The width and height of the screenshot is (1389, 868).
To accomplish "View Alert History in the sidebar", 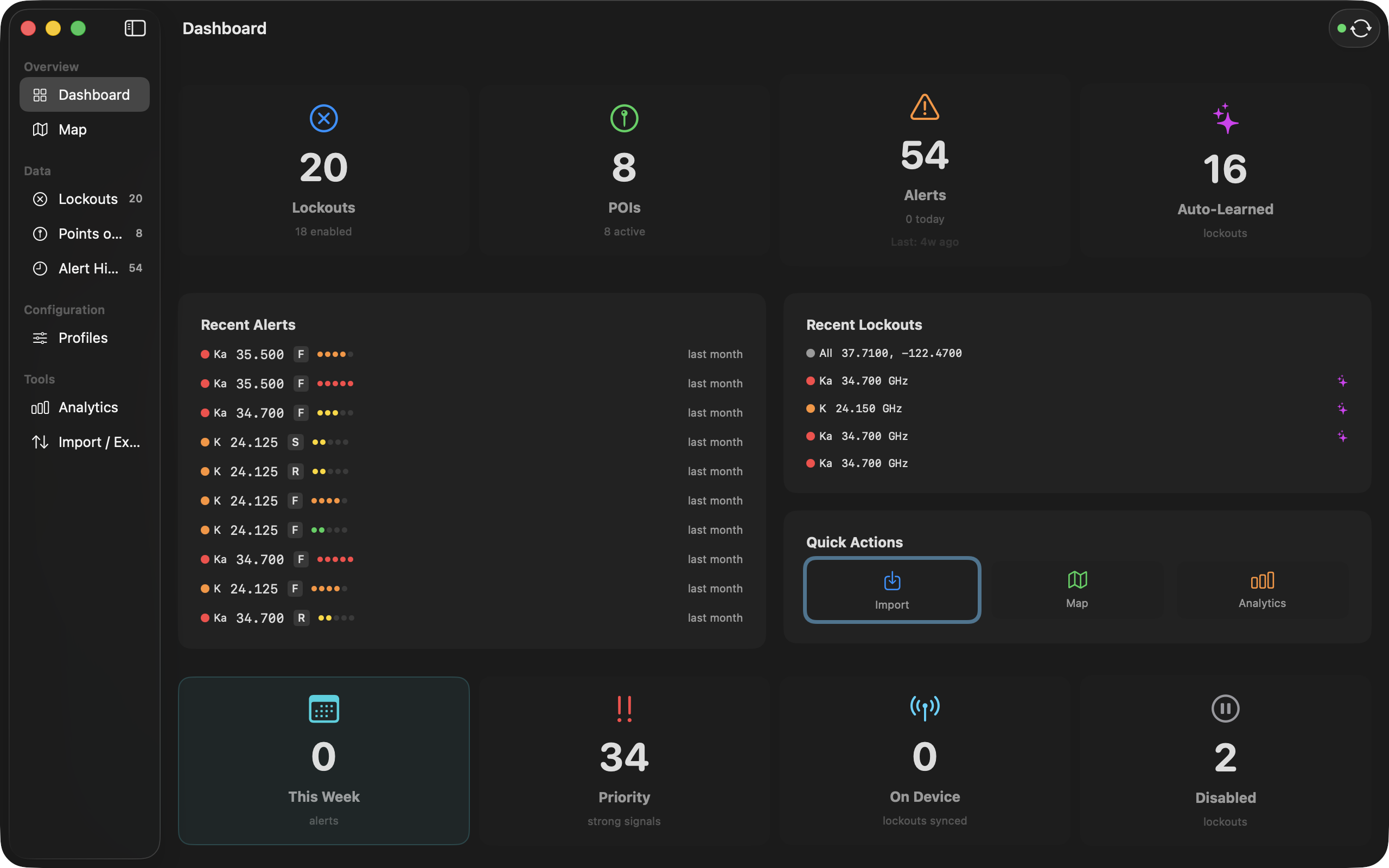I will (x=89, y=268).
